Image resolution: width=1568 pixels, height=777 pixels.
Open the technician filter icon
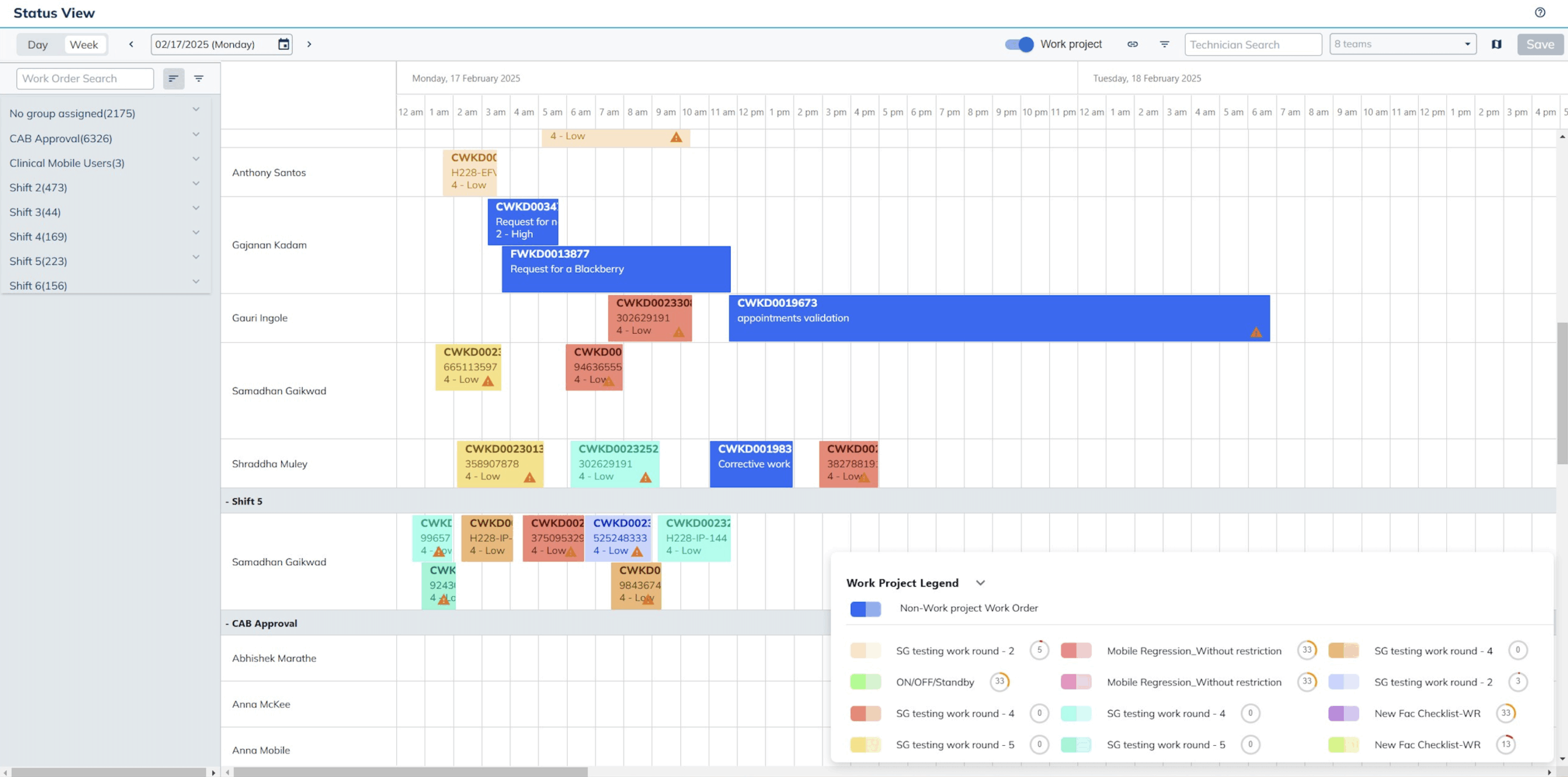point(1164,44)
